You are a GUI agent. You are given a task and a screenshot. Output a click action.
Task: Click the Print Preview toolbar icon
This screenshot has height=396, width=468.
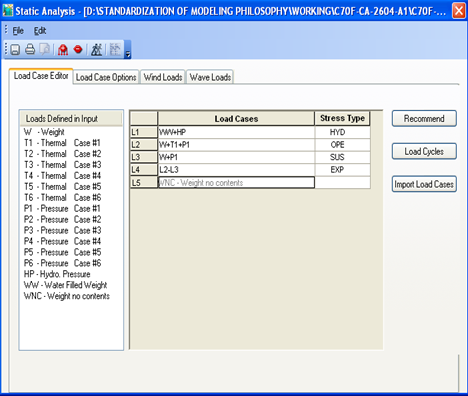tap(45, 50)
